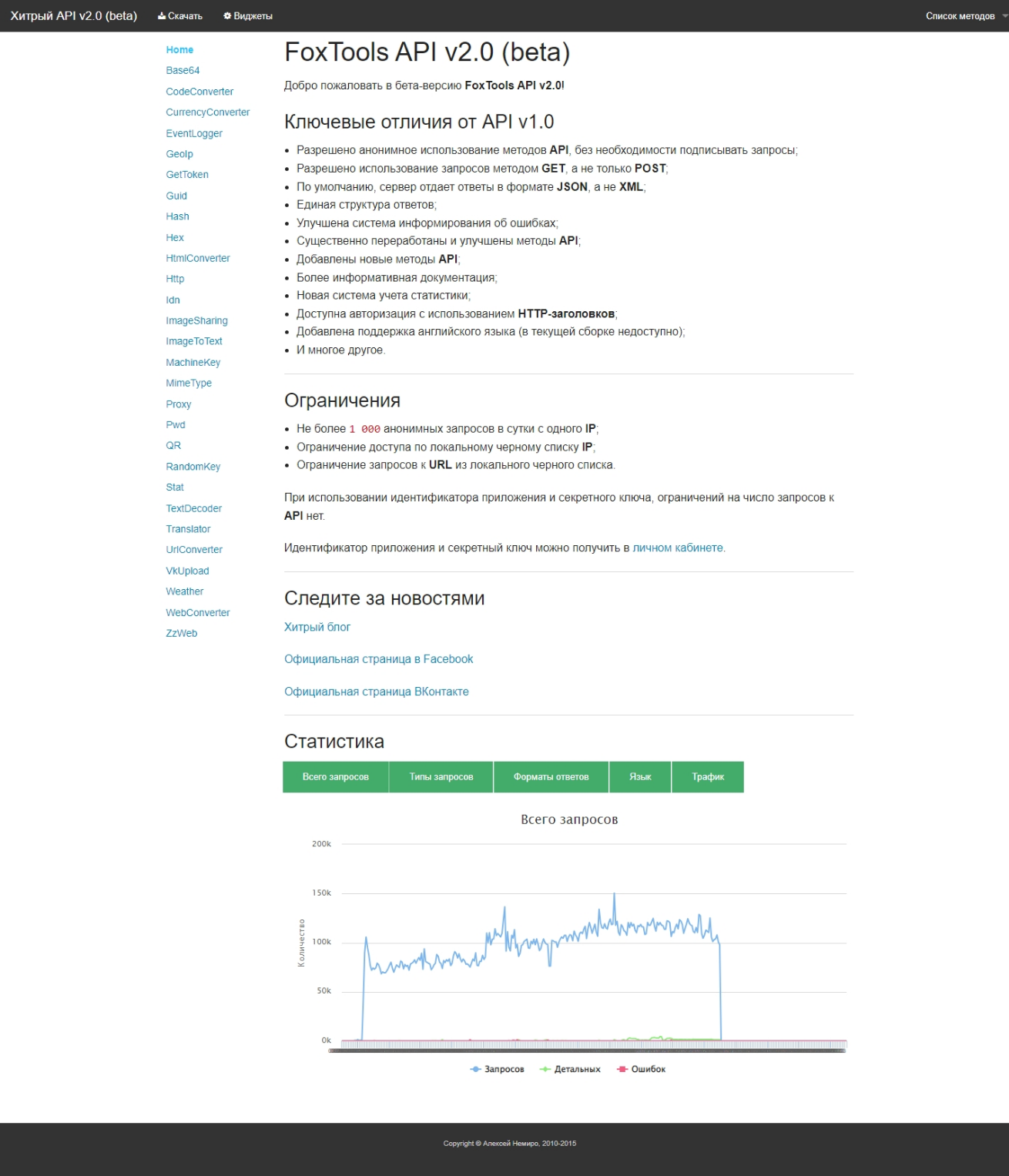The image size is (1009, 1176).
Task: Go to the Translator page
Action: pyautogui.click(x=188, y=529)
